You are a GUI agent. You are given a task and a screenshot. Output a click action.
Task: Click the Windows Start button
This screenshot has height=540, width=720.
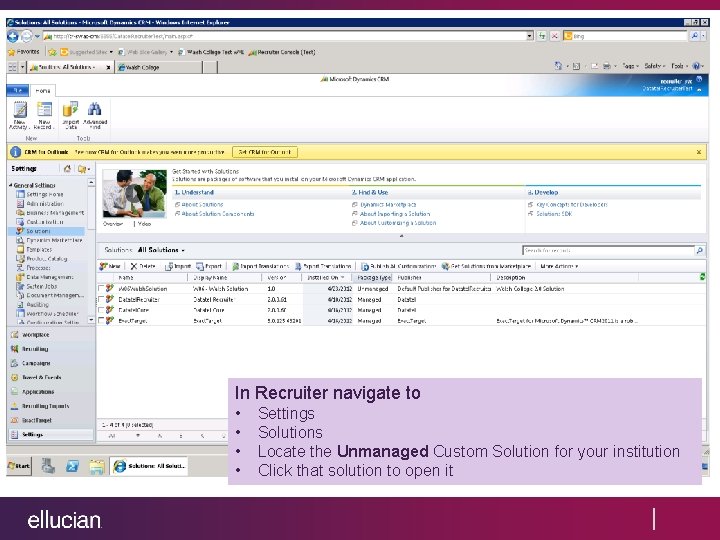(19, 466)
